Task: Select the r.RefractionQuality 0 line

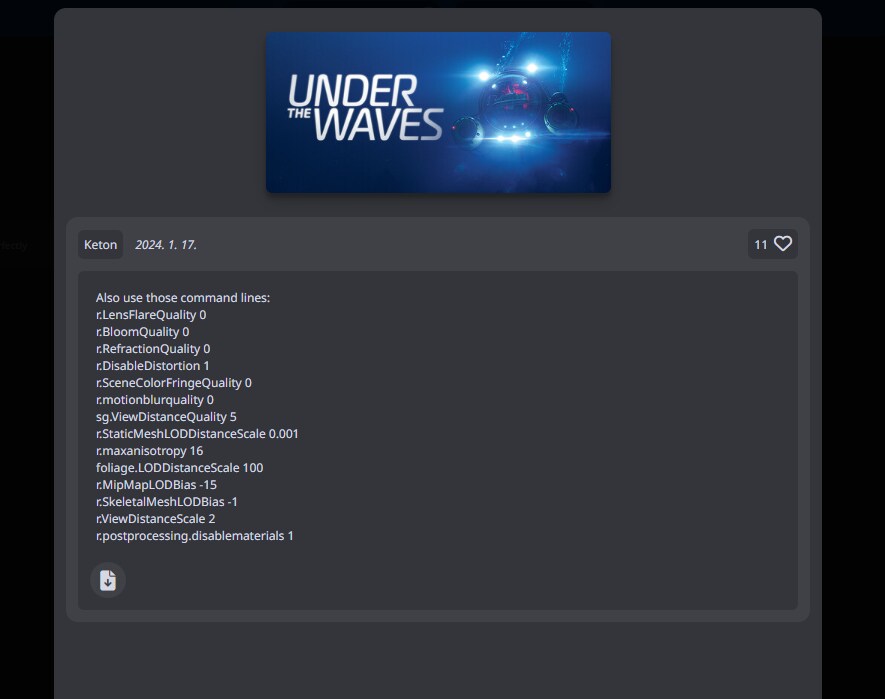Action: click(x=152, y=348)
